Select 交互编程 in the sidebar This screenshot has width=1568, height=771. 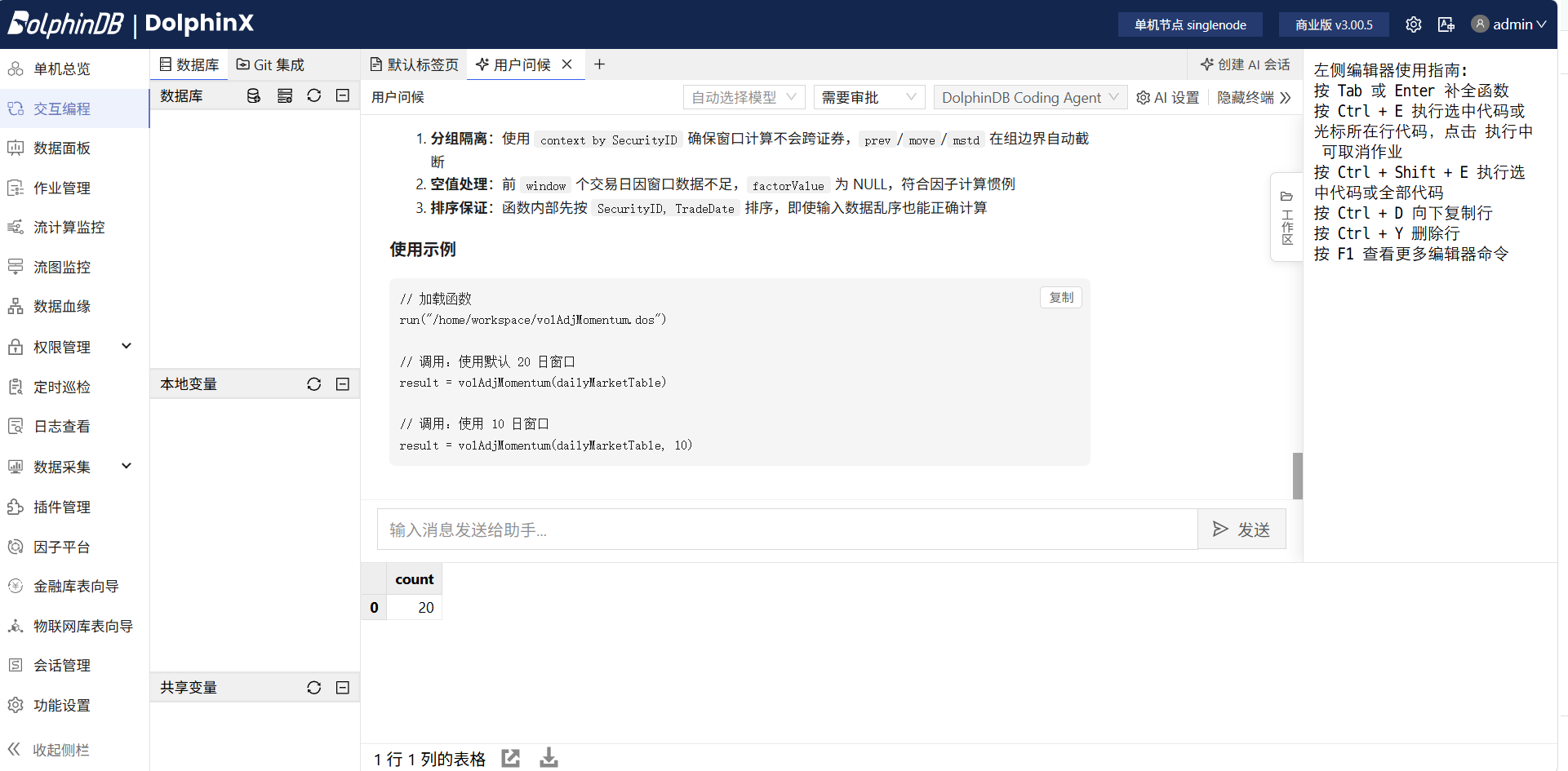[x=74, y=109]
